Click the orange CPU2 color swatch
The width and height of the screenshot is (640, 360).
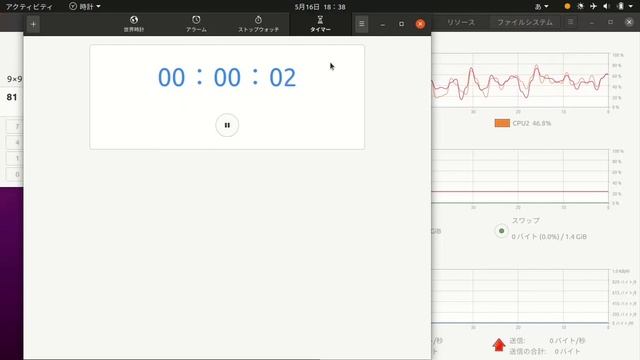(502, 123)
